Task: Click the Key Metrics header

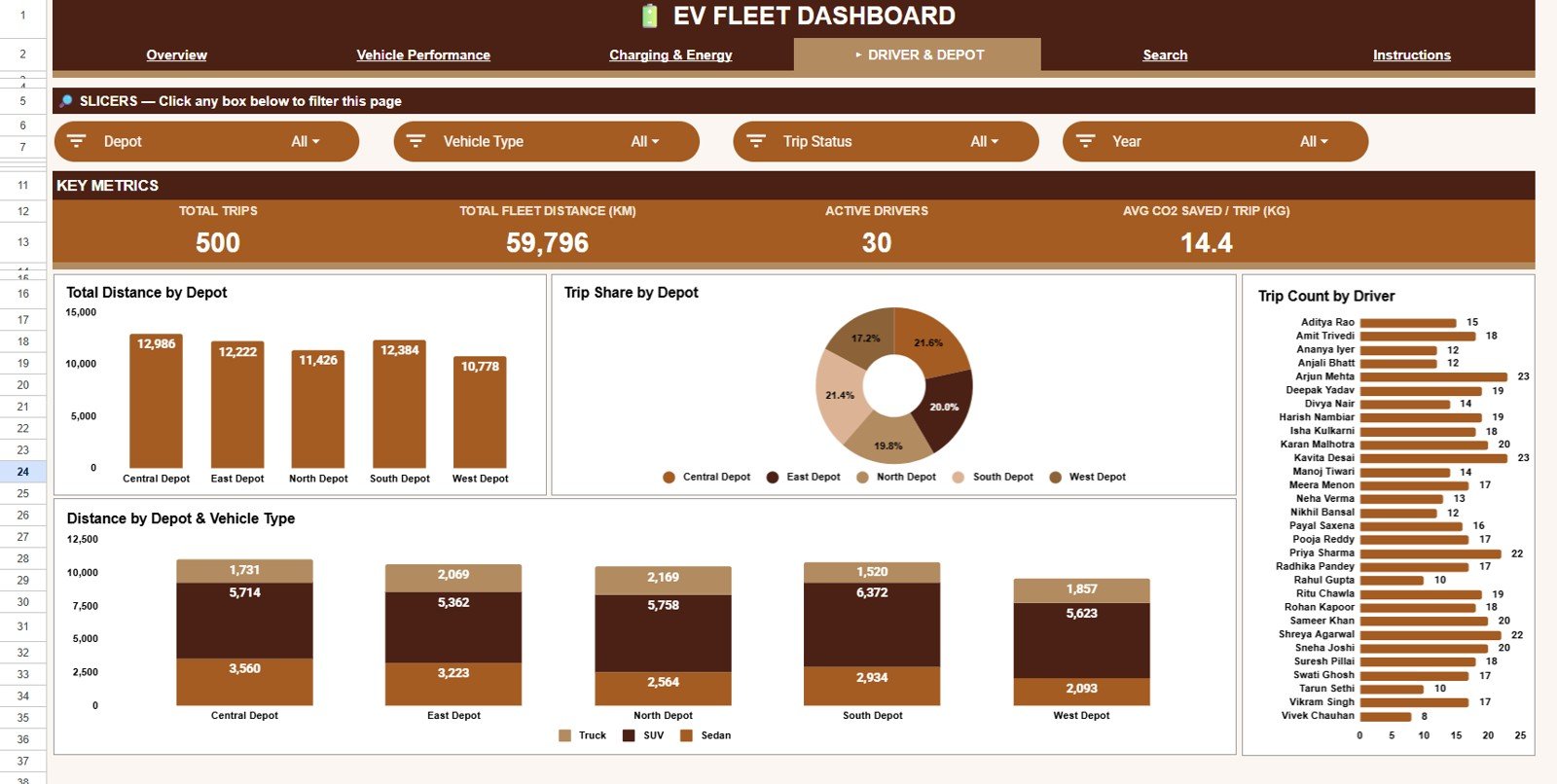Action: 107,186
